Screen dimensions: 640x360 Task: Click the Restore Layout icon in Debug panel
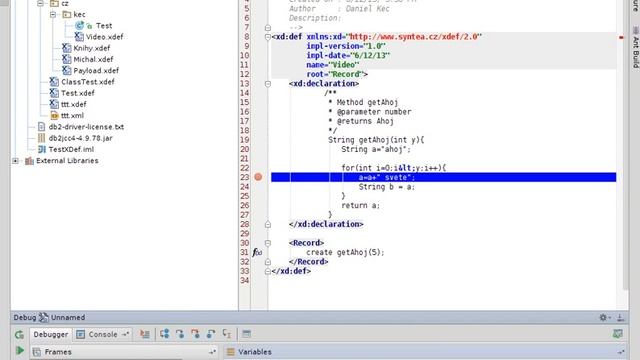tap(618, 334)
